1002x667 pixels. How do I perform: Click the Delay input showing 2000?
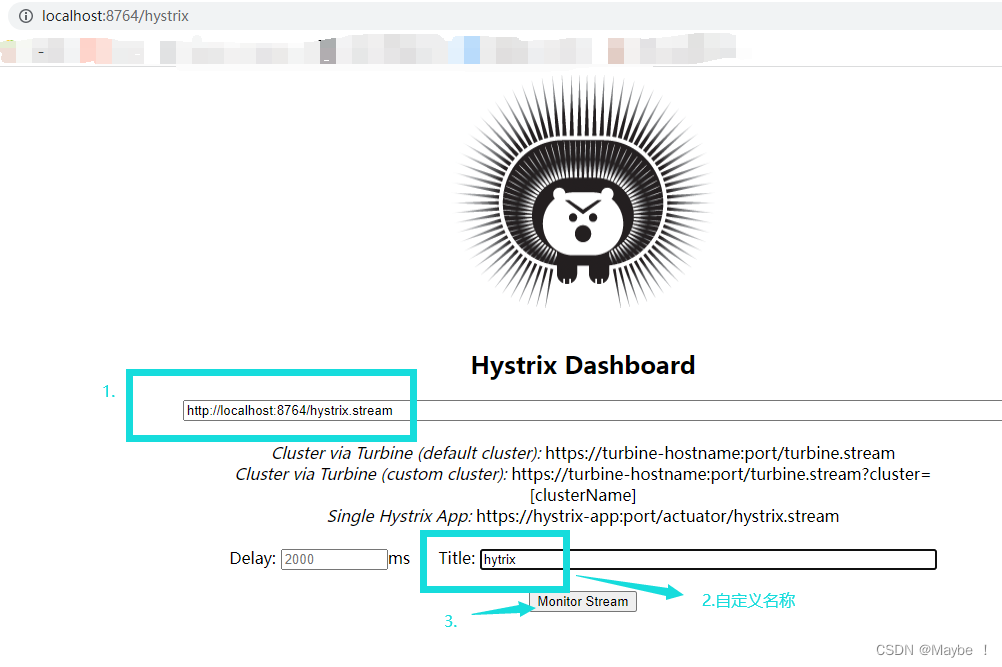pyautogui.click(x=334, y=559)
